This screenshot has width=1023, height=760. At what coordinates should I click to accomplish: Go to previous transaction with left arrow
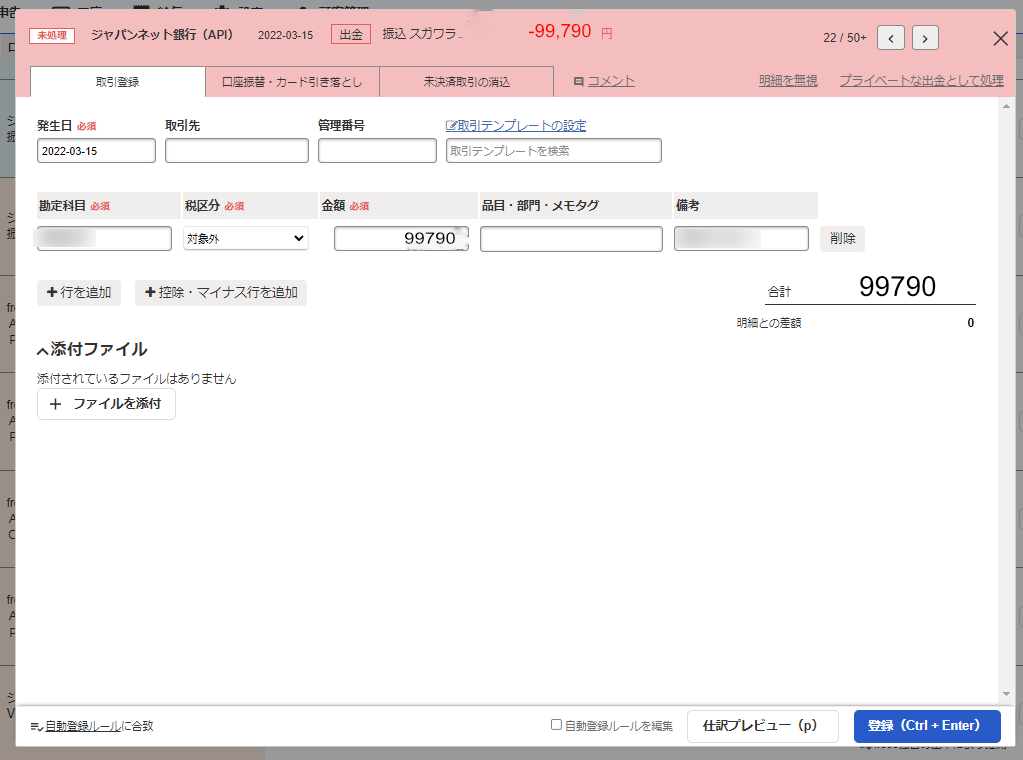click(x=891, y=38)
